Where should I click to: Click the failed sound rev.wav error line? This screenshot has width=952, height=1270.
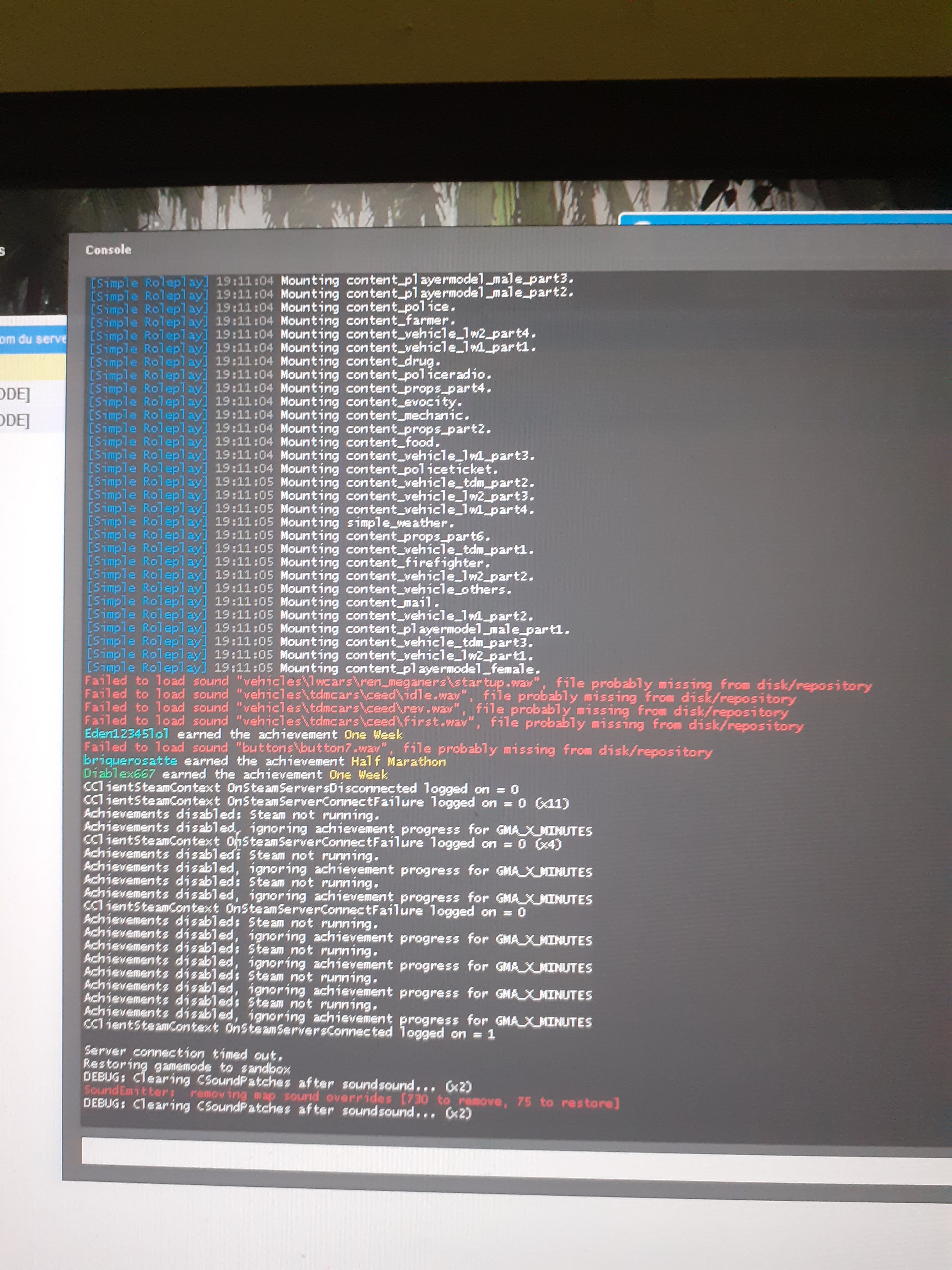point(437,710)
